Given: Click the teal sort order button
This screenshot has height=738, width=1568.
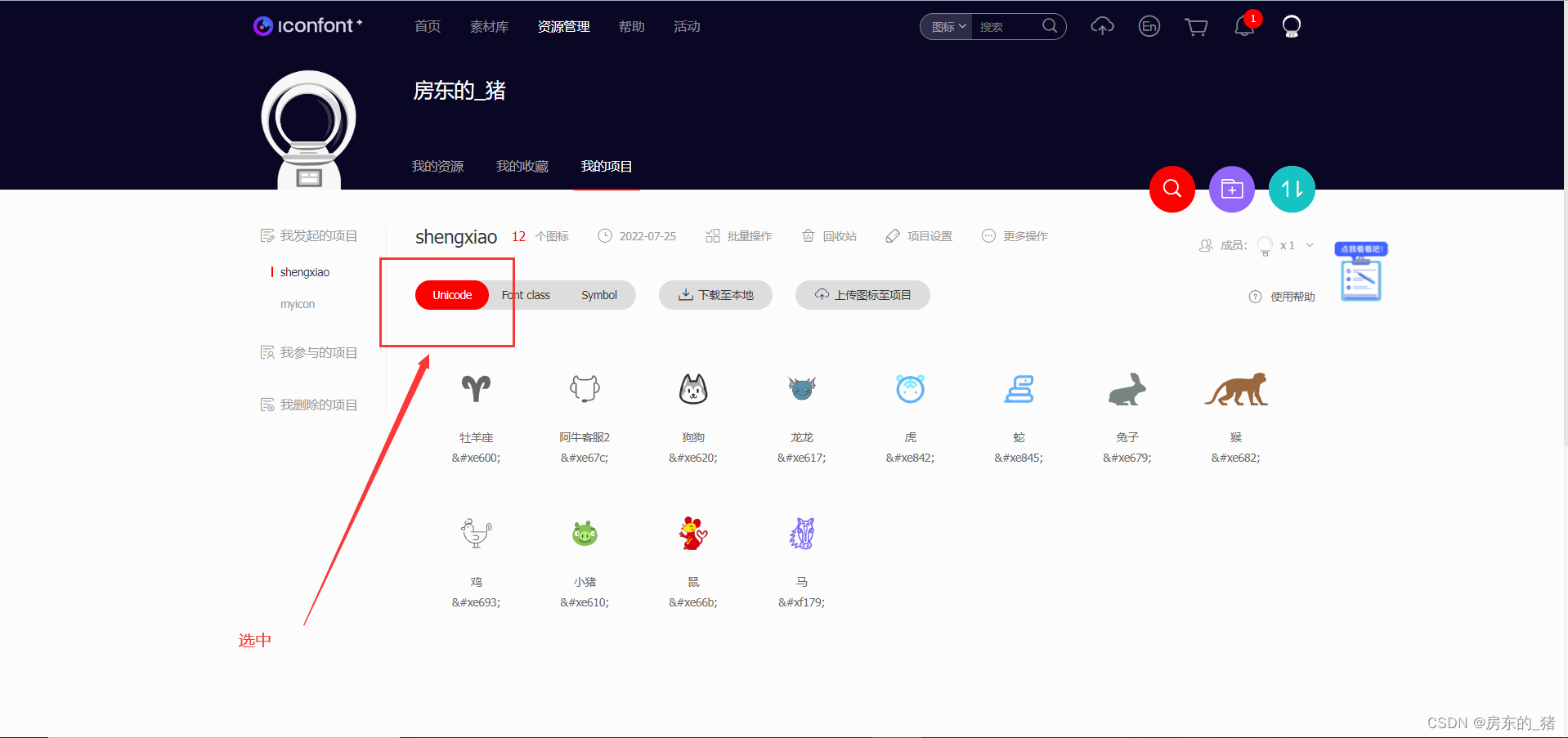Looking at the screenshot, I should click(x=1292, y=189).
